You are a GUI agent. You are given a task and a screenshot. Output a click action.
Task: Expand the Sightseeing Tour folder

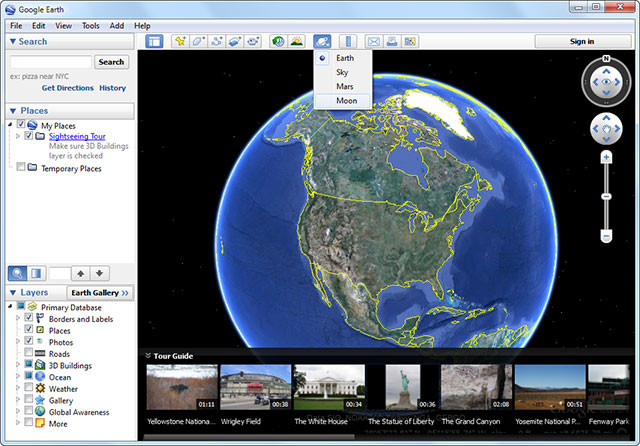coord(18,136)
